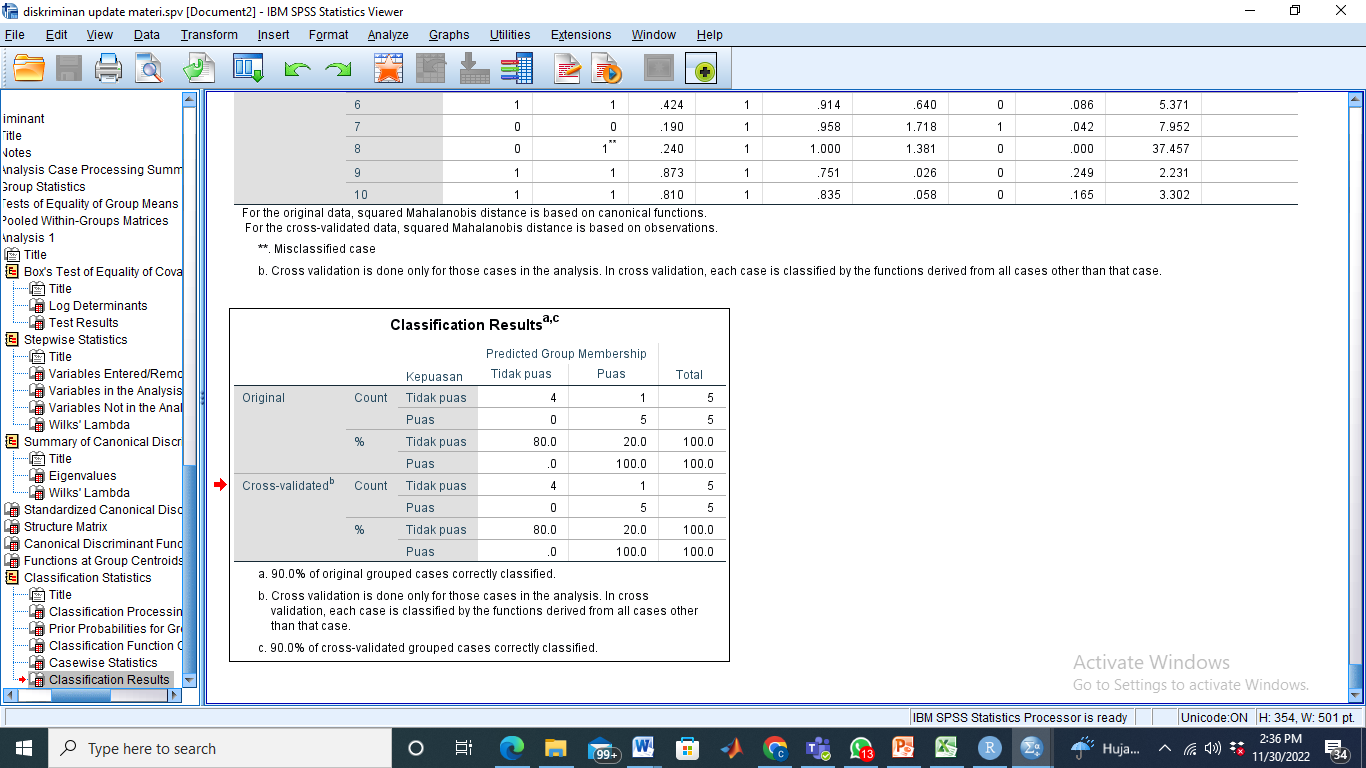Open the Graphs menu
This screenshot has height=768, width=1366.
point(448,35)
